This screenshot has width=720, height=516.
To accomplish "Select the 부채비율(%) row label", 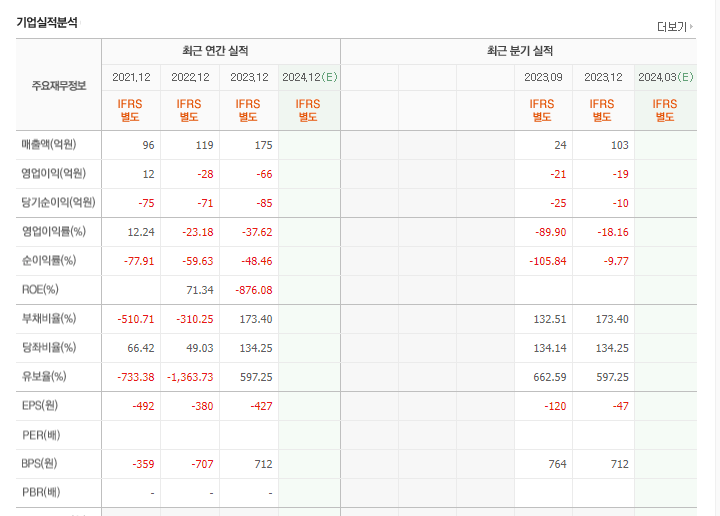I will click(49, 319).
